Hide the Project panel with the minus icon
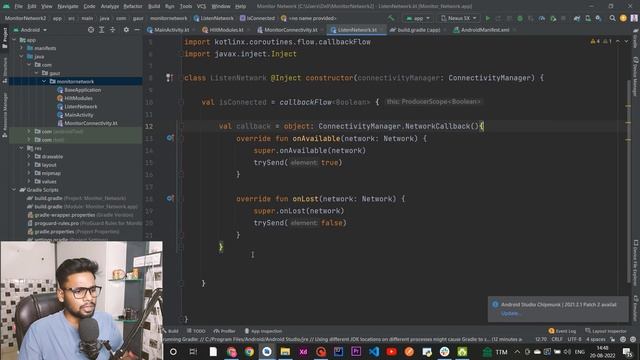Screen dimensions: 640x360 point(137,30)
